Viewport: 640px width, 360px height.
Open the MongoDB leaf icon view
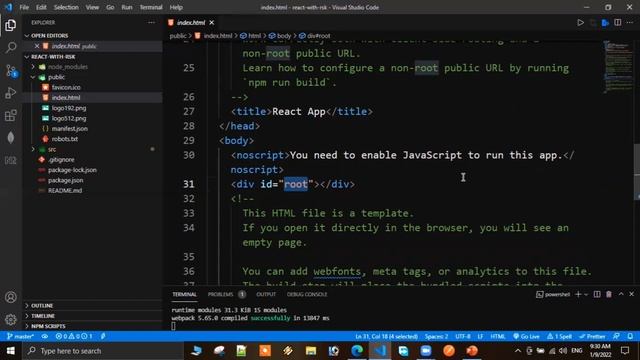(11, 138)
